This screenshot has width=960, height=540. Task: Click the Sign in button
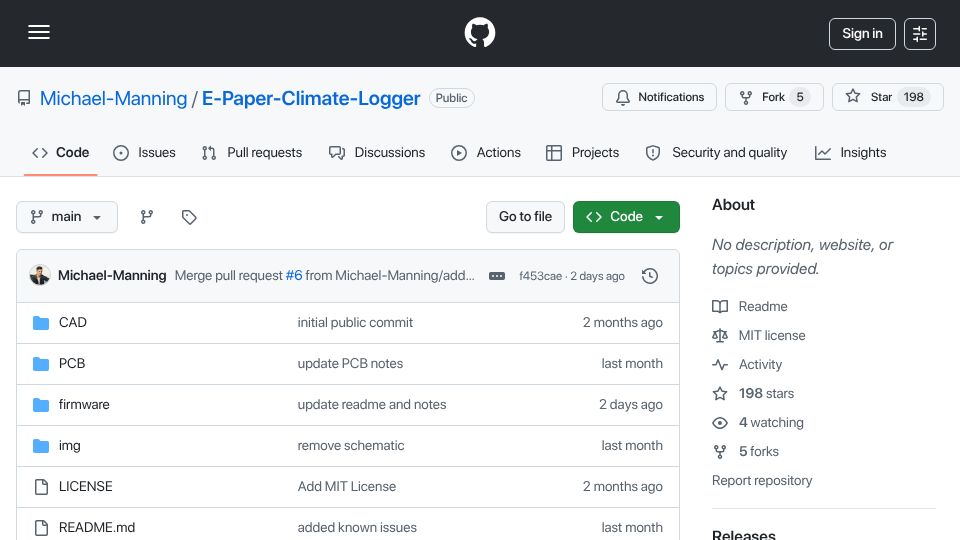(x=862, y=34)
